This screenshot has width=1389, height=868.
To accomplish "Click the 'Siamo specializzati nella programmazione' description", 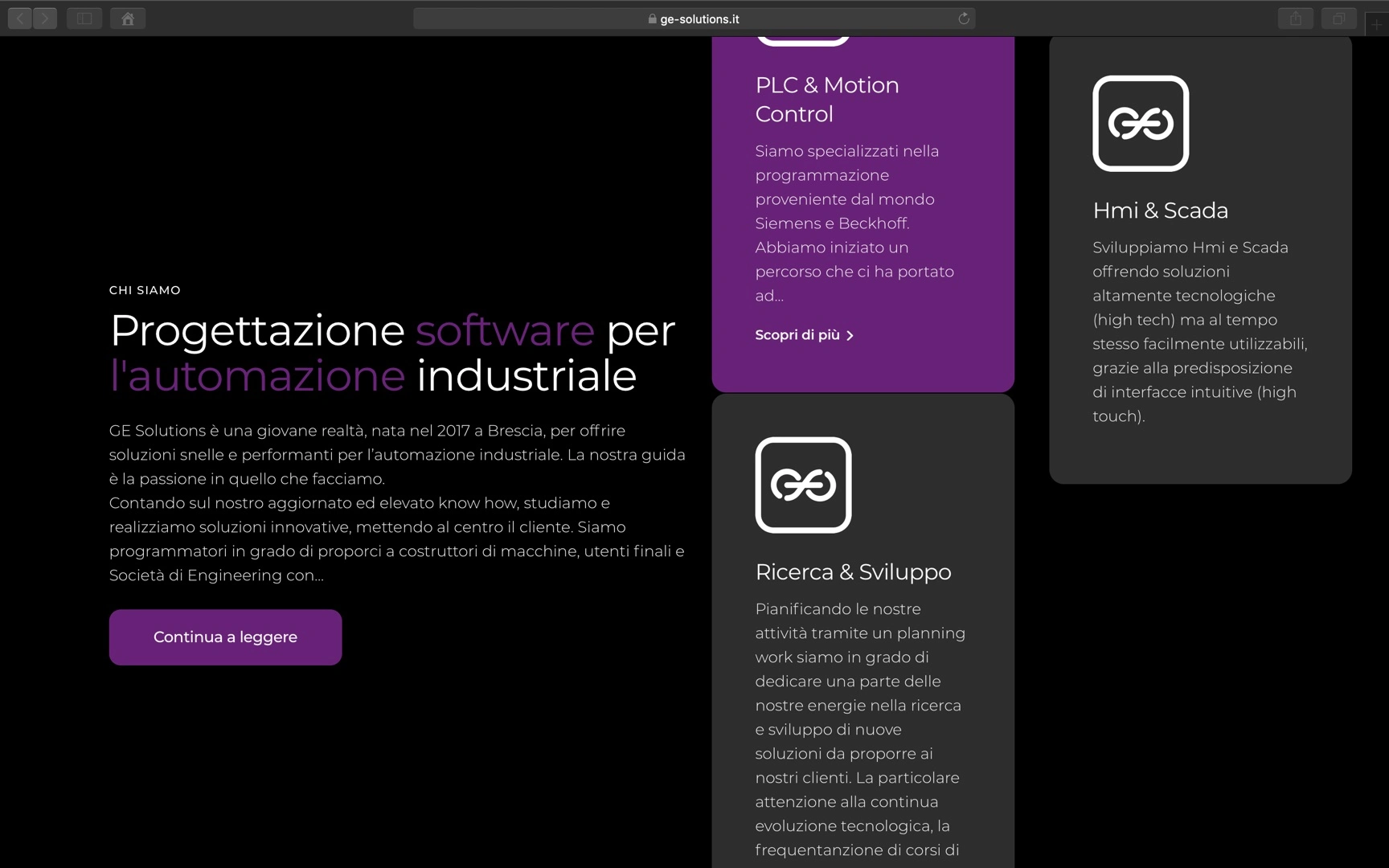I will (x=854, y=223).
